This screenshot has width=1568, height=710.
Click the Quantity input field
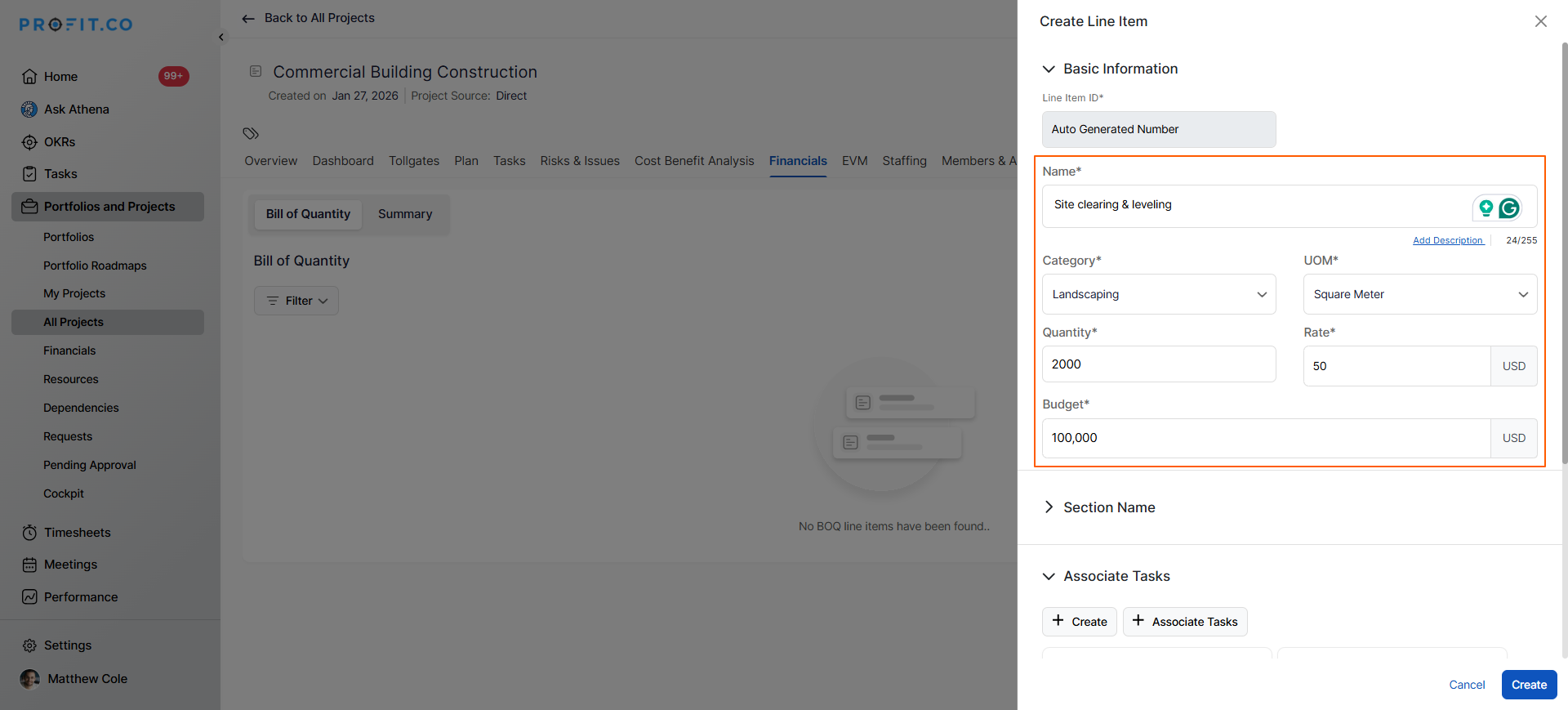pos(1158,364)
